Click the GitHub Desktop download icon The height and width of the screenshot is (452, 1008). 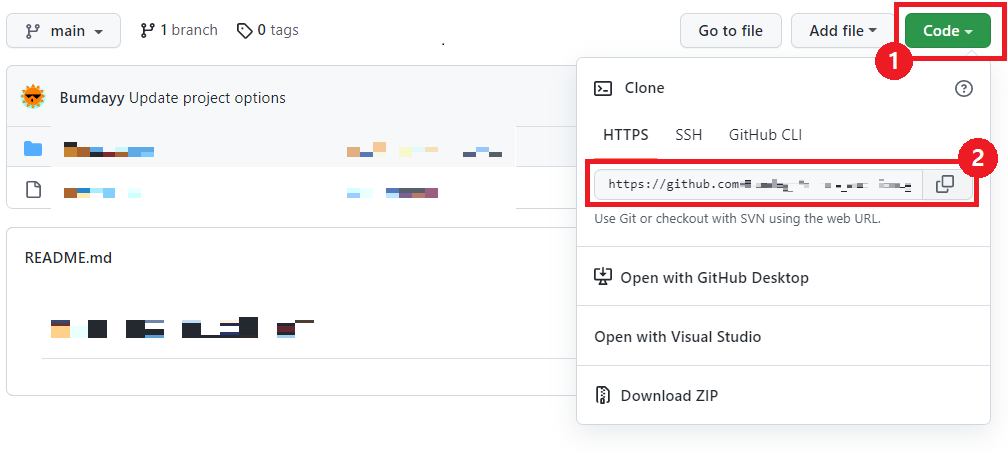coord(602,277)
